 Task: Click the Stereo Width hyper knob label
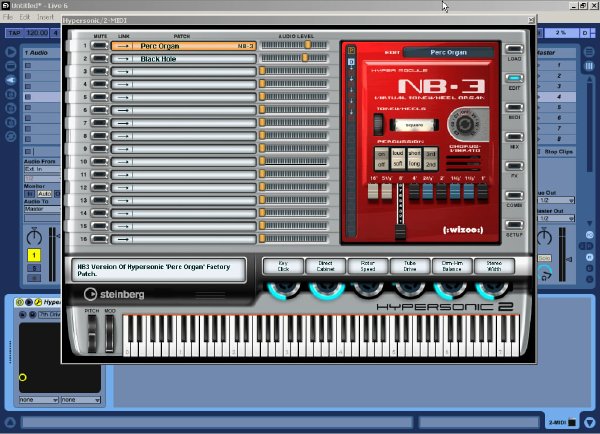coord(494,266)
